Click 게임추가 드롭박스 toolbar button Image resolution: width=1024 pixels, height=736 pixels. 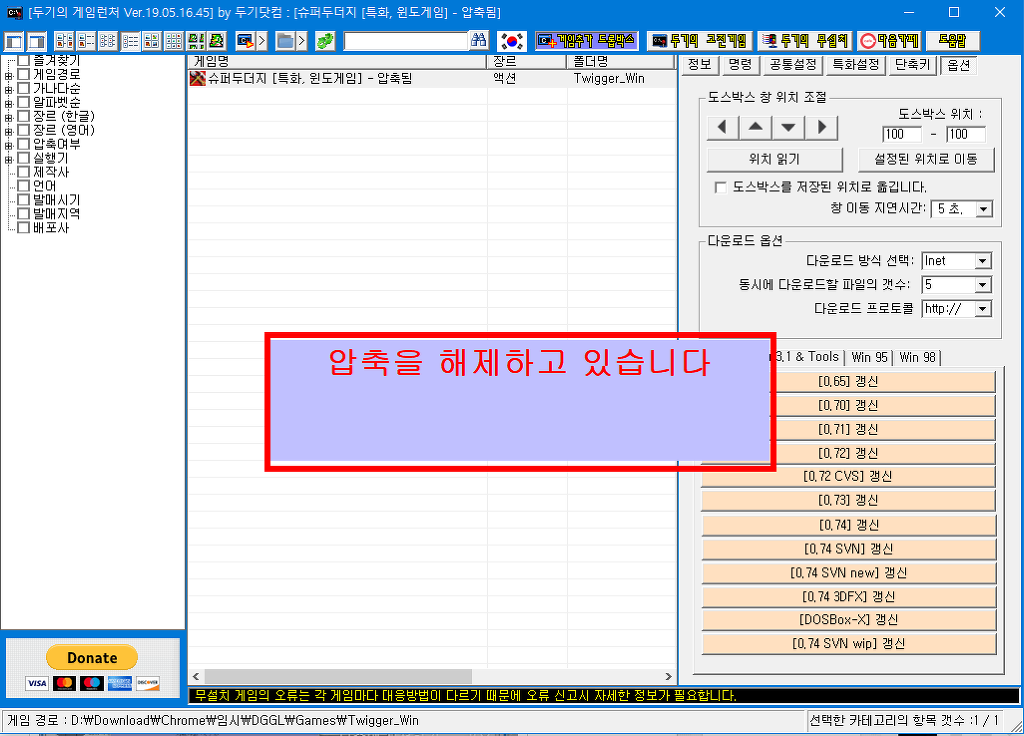[586, 41]
